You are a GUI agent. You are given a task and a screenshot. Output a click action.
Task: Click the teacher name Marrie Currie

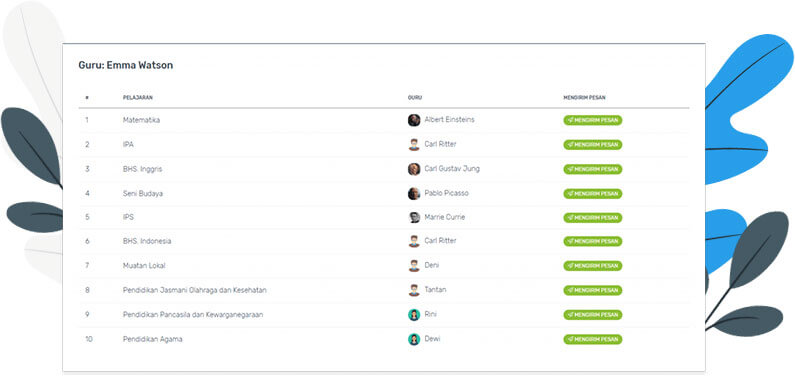[x=445, y=217]
